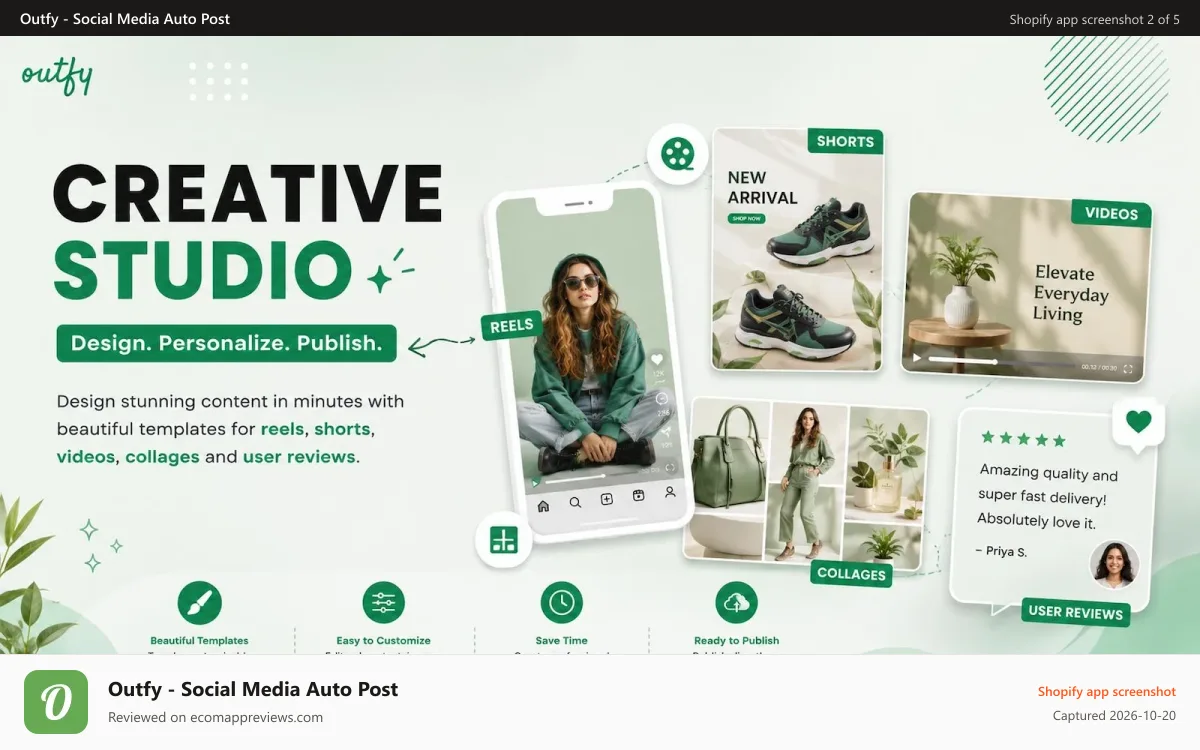Select the VIDEOS label badge
Viewport: 1200px width, 750px height.
[x=1111, y=213]
